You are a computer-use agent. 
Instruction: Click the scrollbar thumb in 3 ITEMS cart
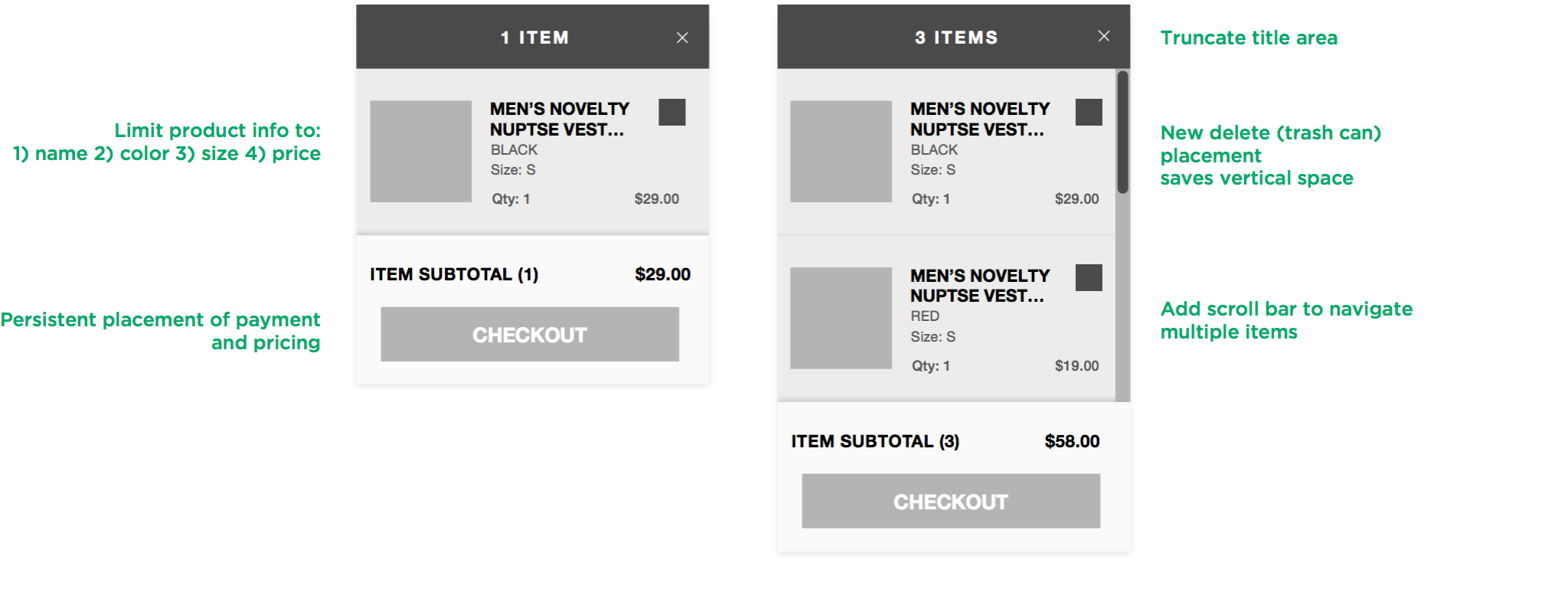tap(1122, 132)
